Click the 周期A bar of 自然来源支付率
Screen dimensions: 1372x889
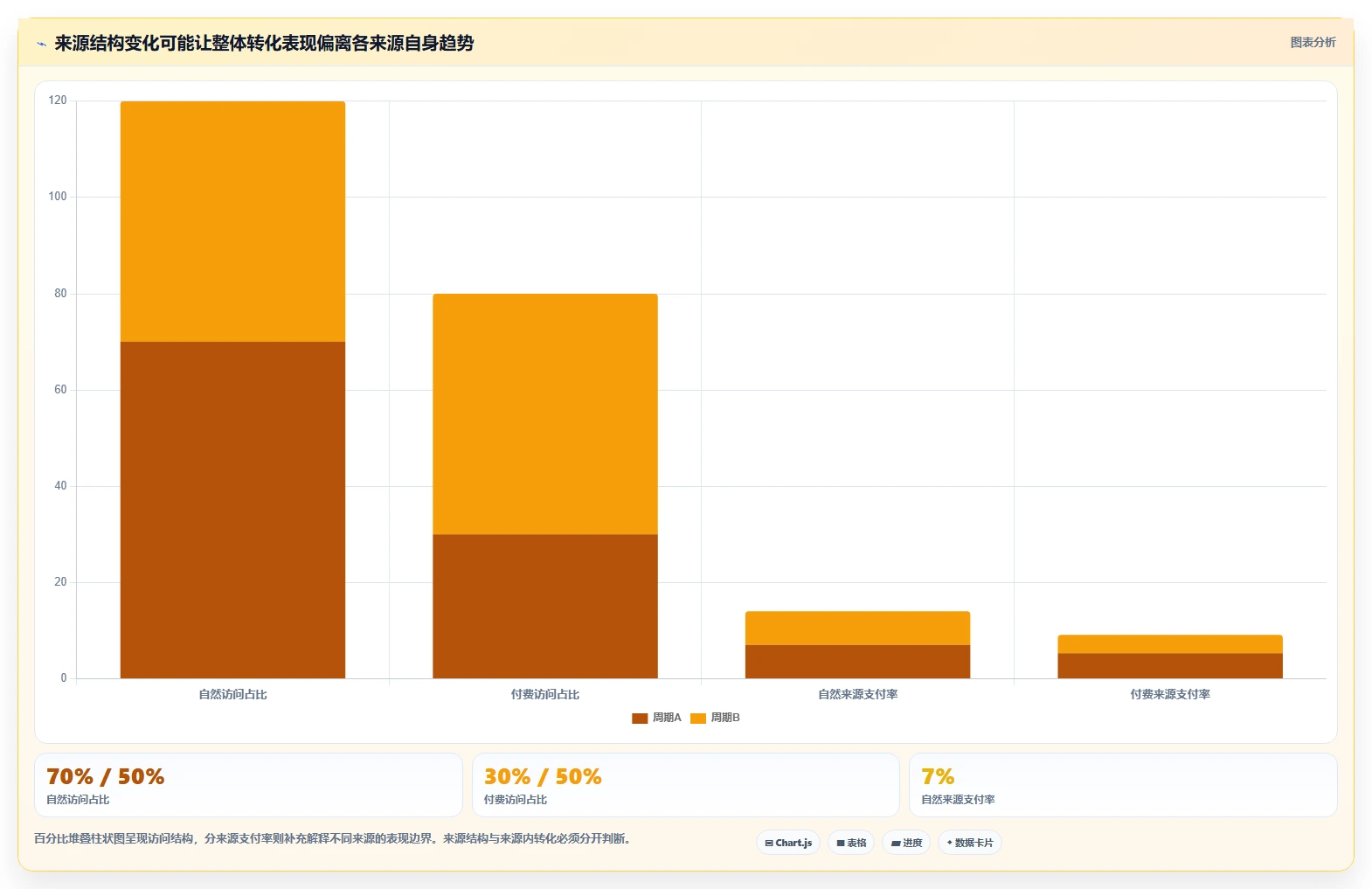coord(857,662)
